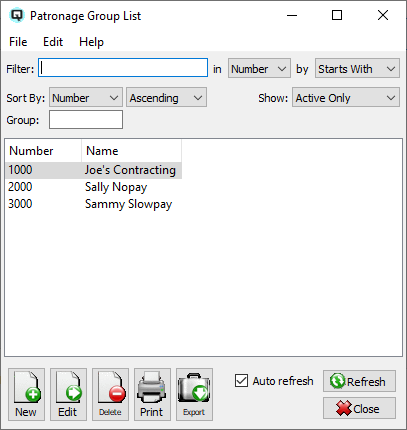Click into the Filter text field
Image resolution: width=407 pixels, height=430 pixels.
pos(123,68)
